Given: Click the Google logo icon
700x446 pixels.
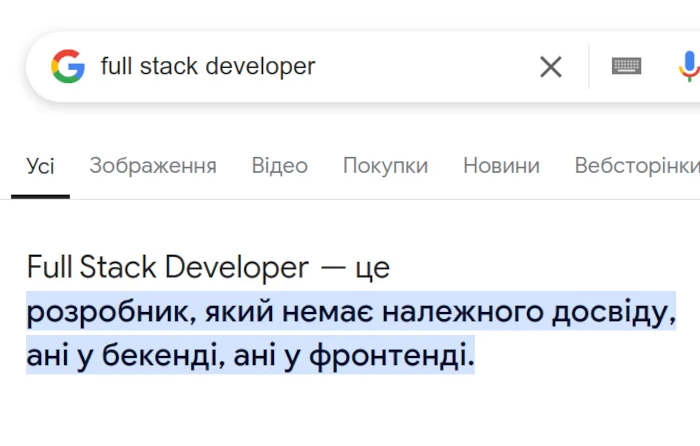Looking at the screenshot, I should 68,66.
